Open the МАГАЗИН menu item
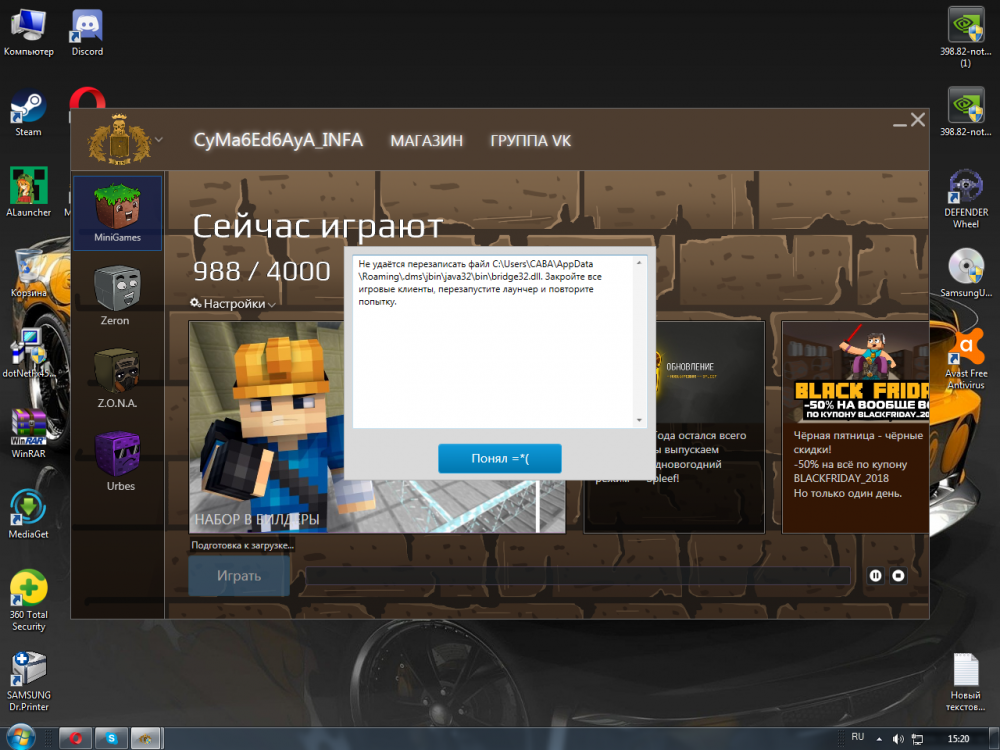1000x750 pixels. [x=426, y=141]
